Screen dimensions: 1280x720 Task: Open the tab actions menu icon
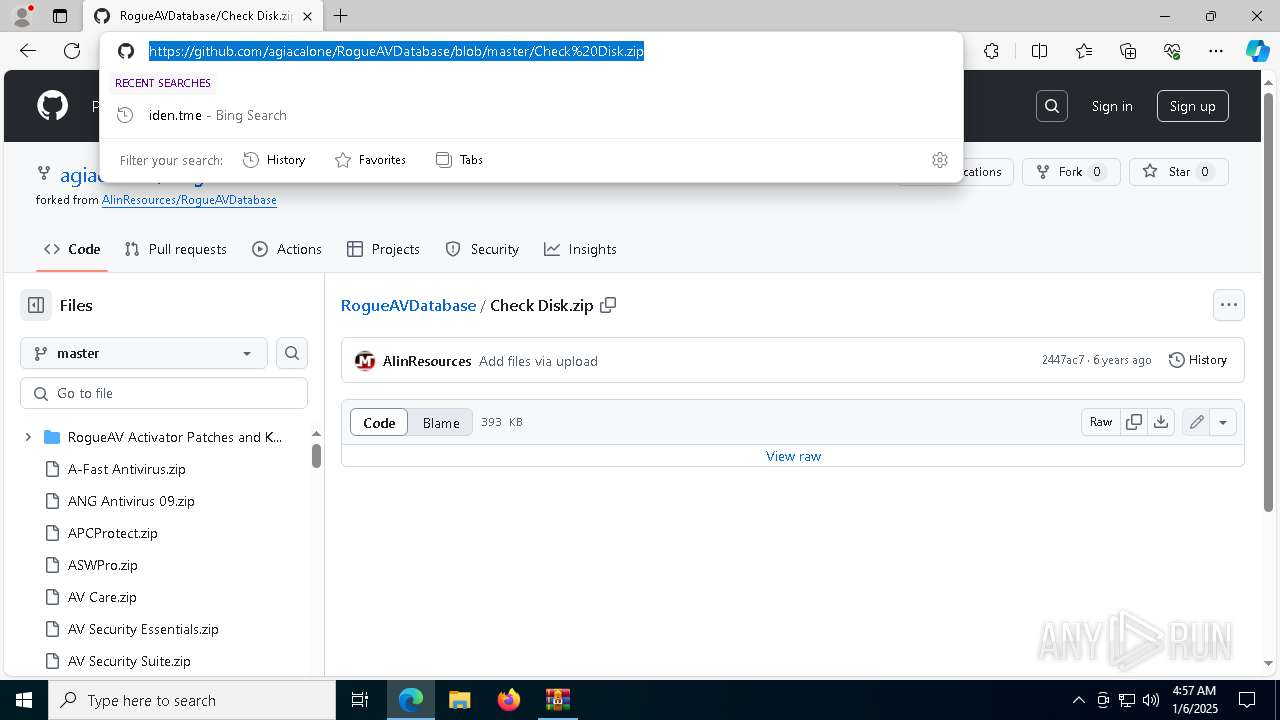60,16
